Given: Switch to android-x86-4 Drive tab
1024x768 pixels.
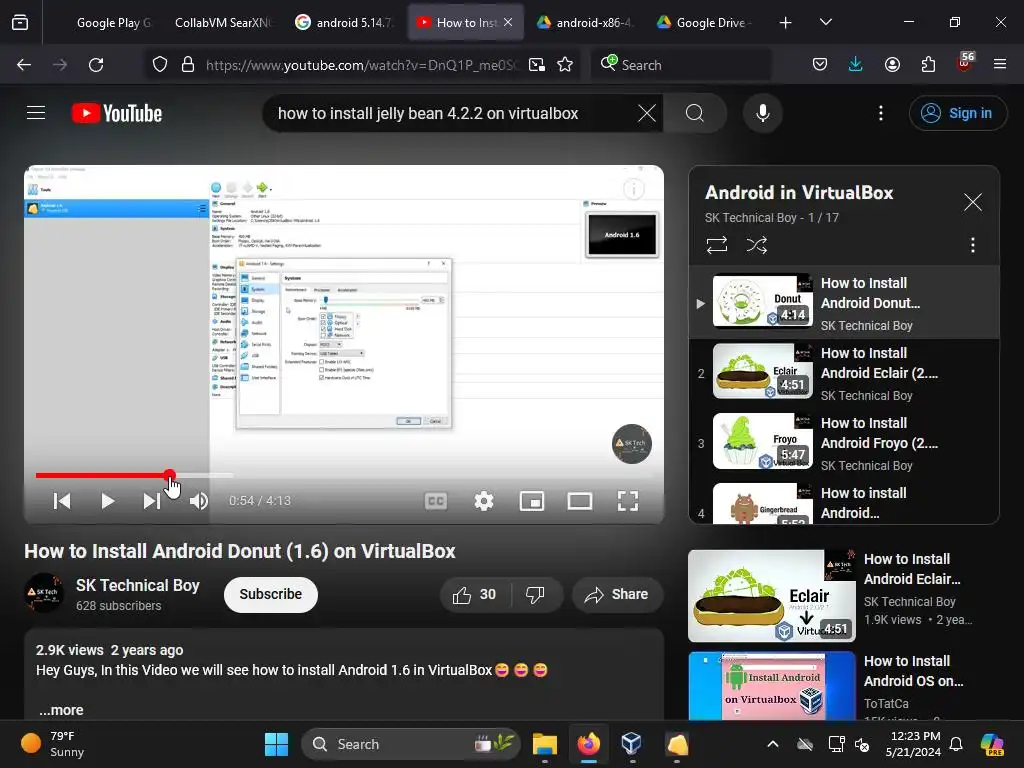Looking at the screenshot, I should coord(586,22).
